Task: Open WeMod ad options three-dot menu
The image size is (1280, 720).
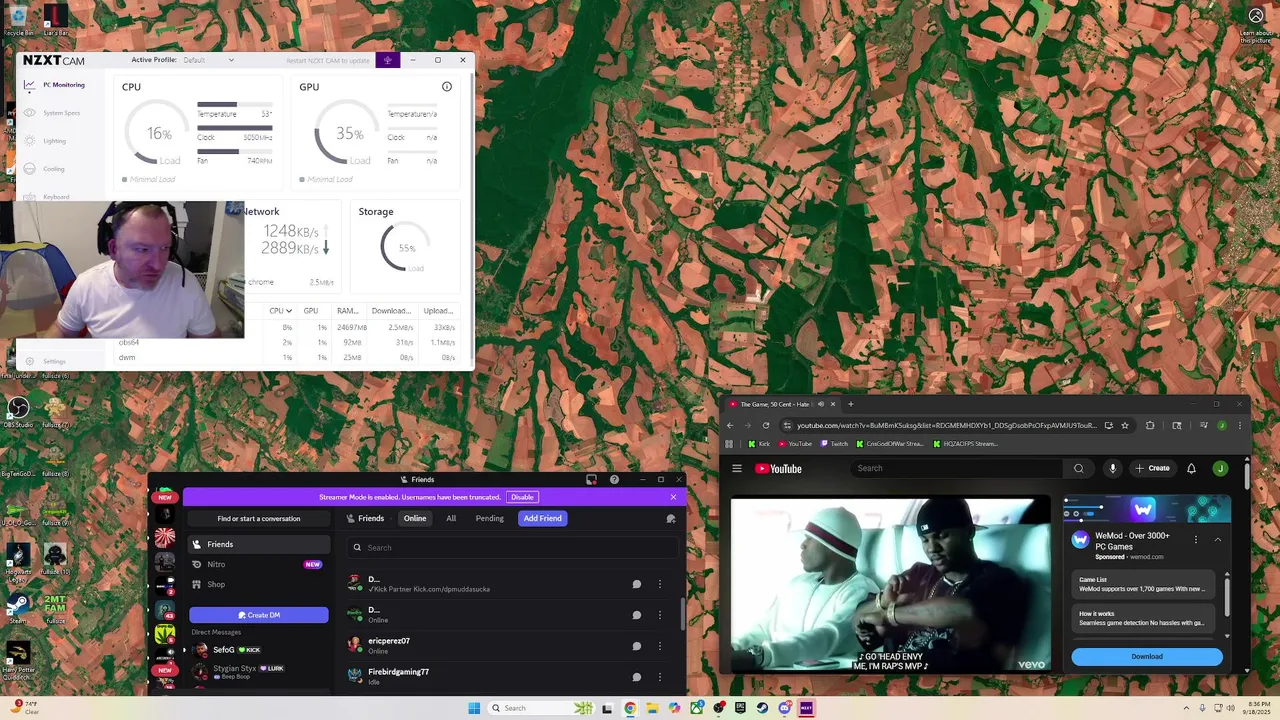Action: tap(1196, 540)
